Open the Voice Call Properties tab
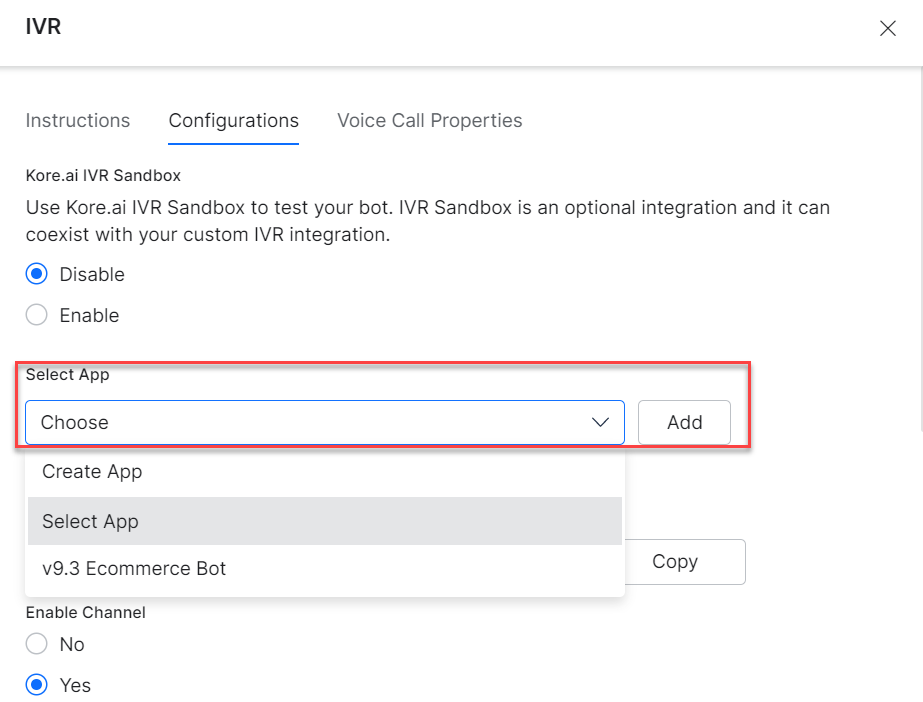The image size is (923, 702). pyautogui.click(x=430, y=121)
